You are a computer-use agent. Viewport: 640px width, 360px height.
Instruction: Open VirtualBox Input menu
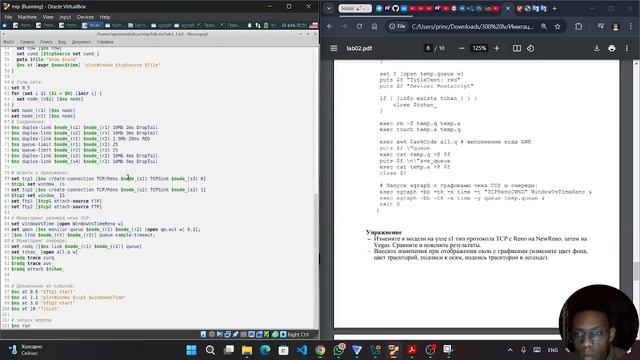[x=65, y=17]
